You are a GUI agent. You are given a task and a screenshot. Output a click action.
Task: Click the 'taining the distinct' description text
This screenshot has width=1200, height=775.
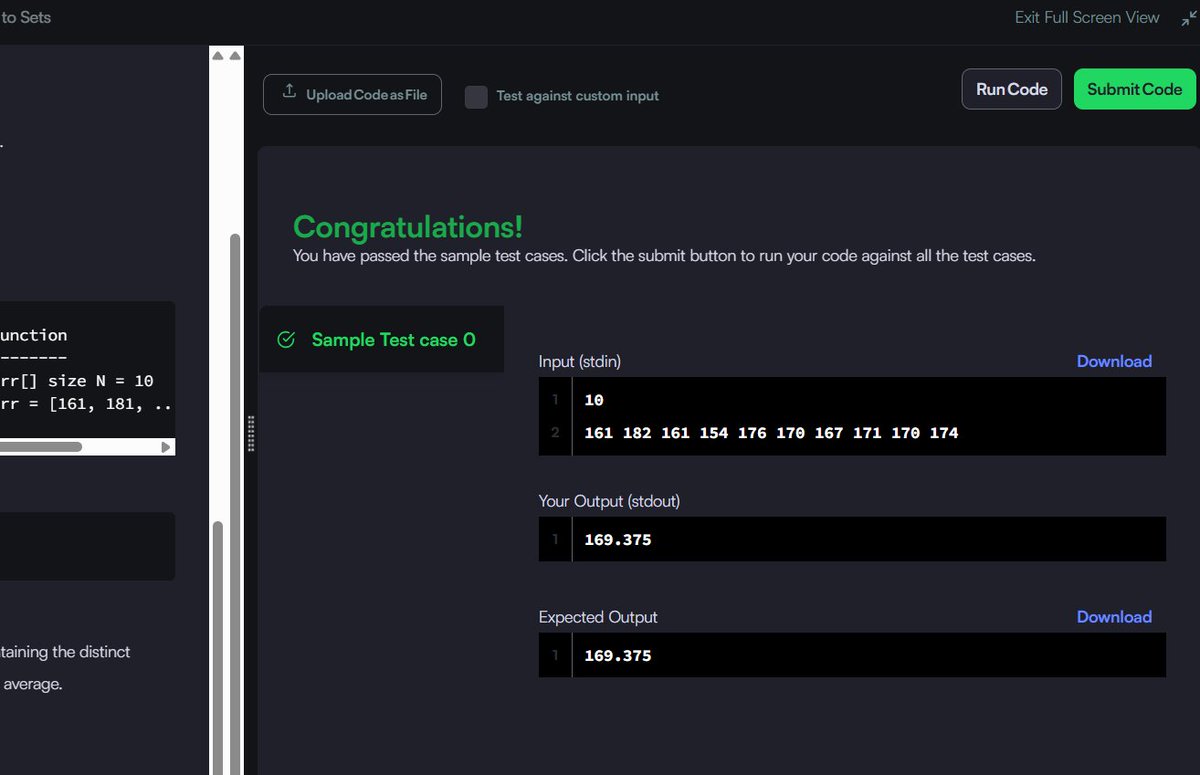pyautogui.click(x=65, y=652)
